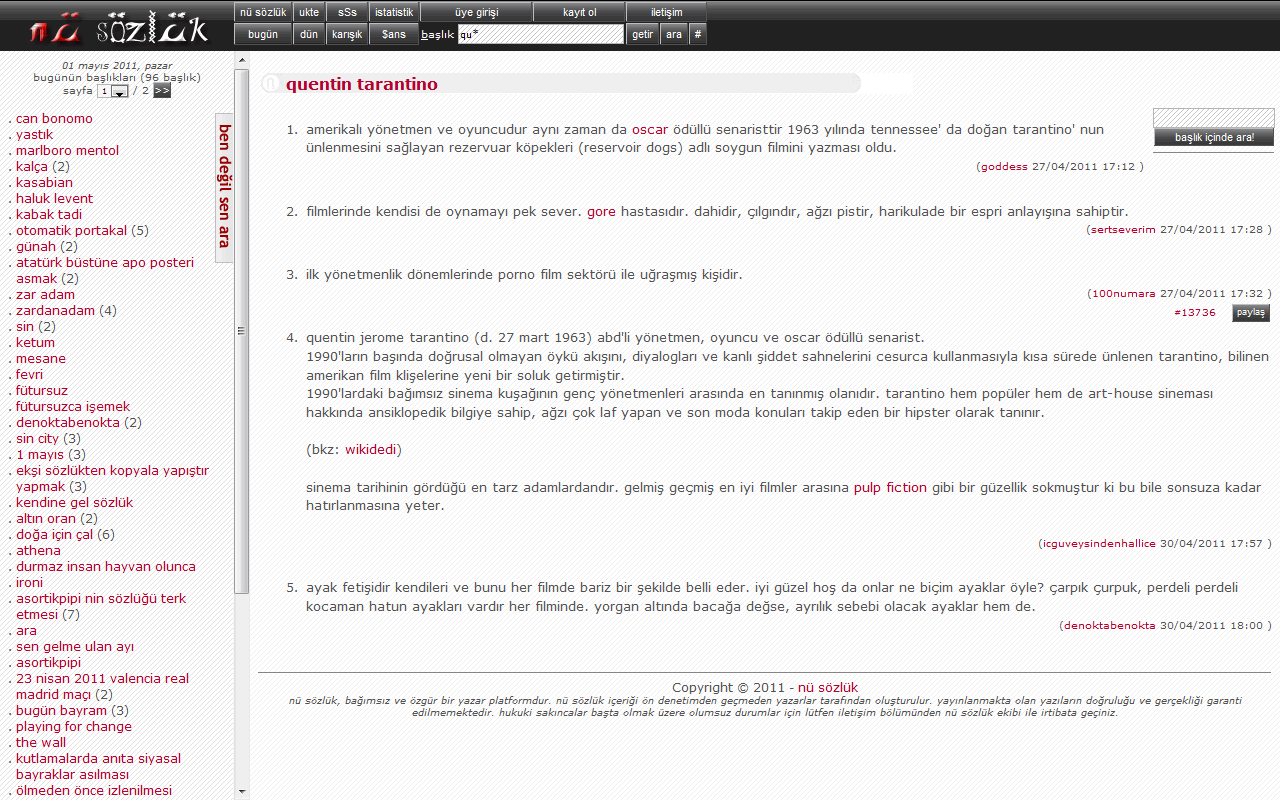Open the the wall topic
The width and height of the screenshot is (1280, 800).
pyautogui.click(x=41, y=743)
